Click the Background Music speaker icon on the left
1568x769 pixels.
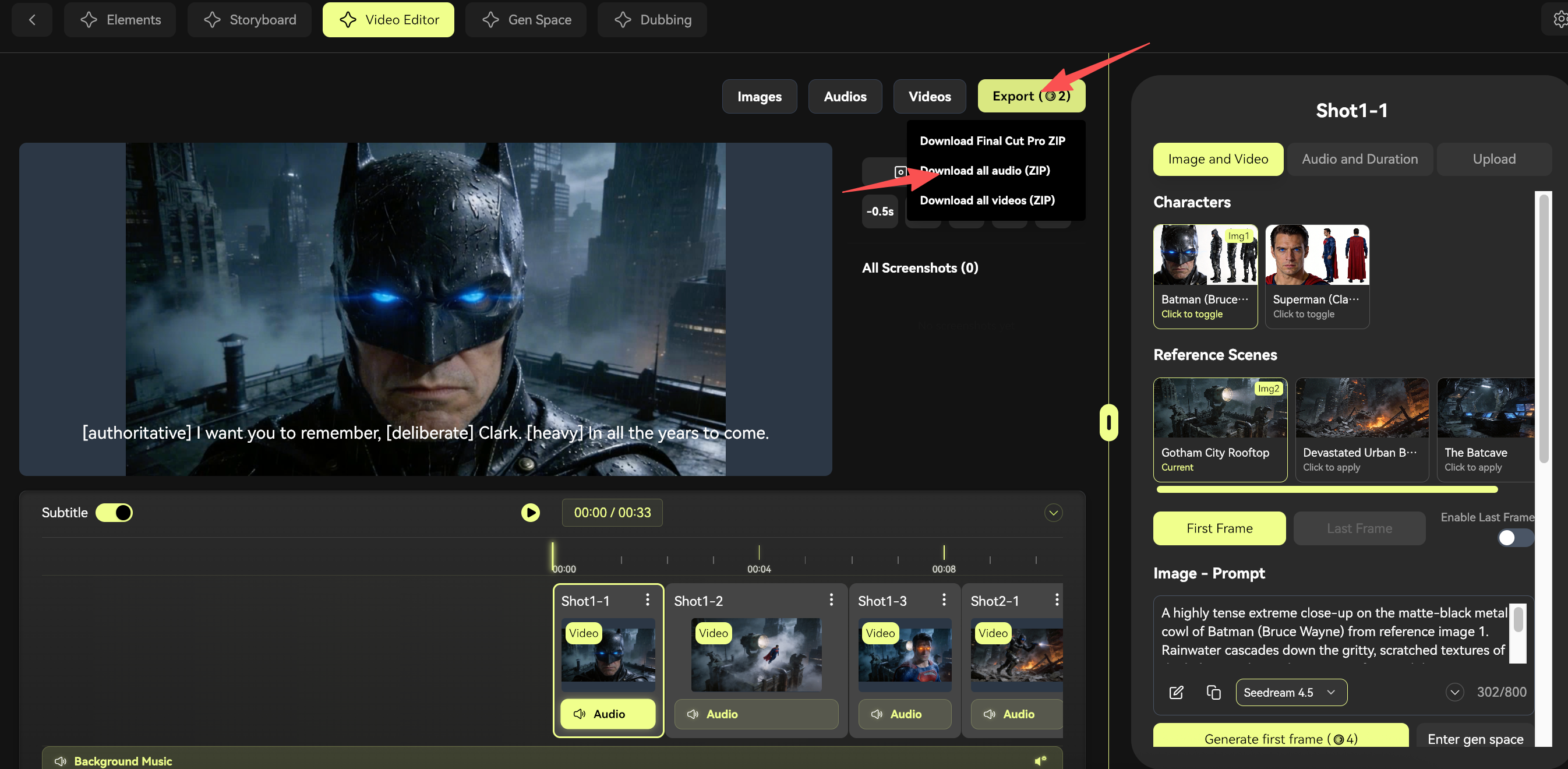coord(60,761)
